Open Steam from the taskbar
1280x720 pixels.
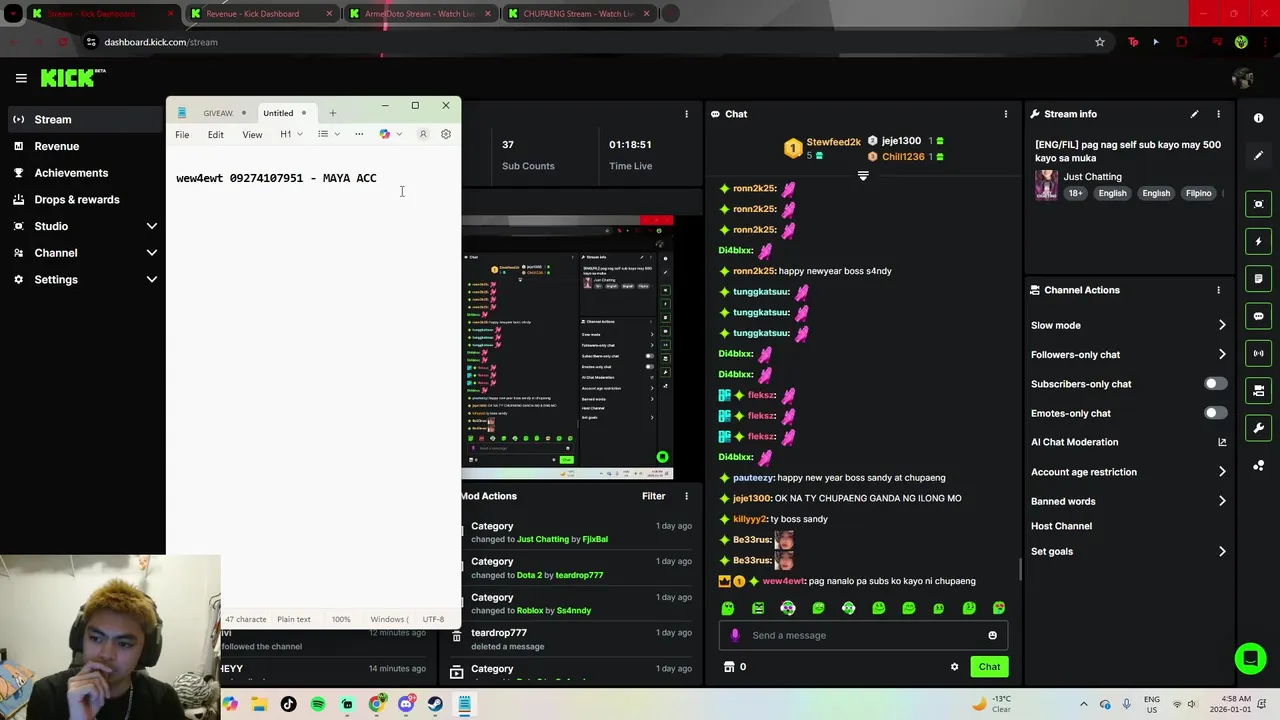click(x=435, y=704)
